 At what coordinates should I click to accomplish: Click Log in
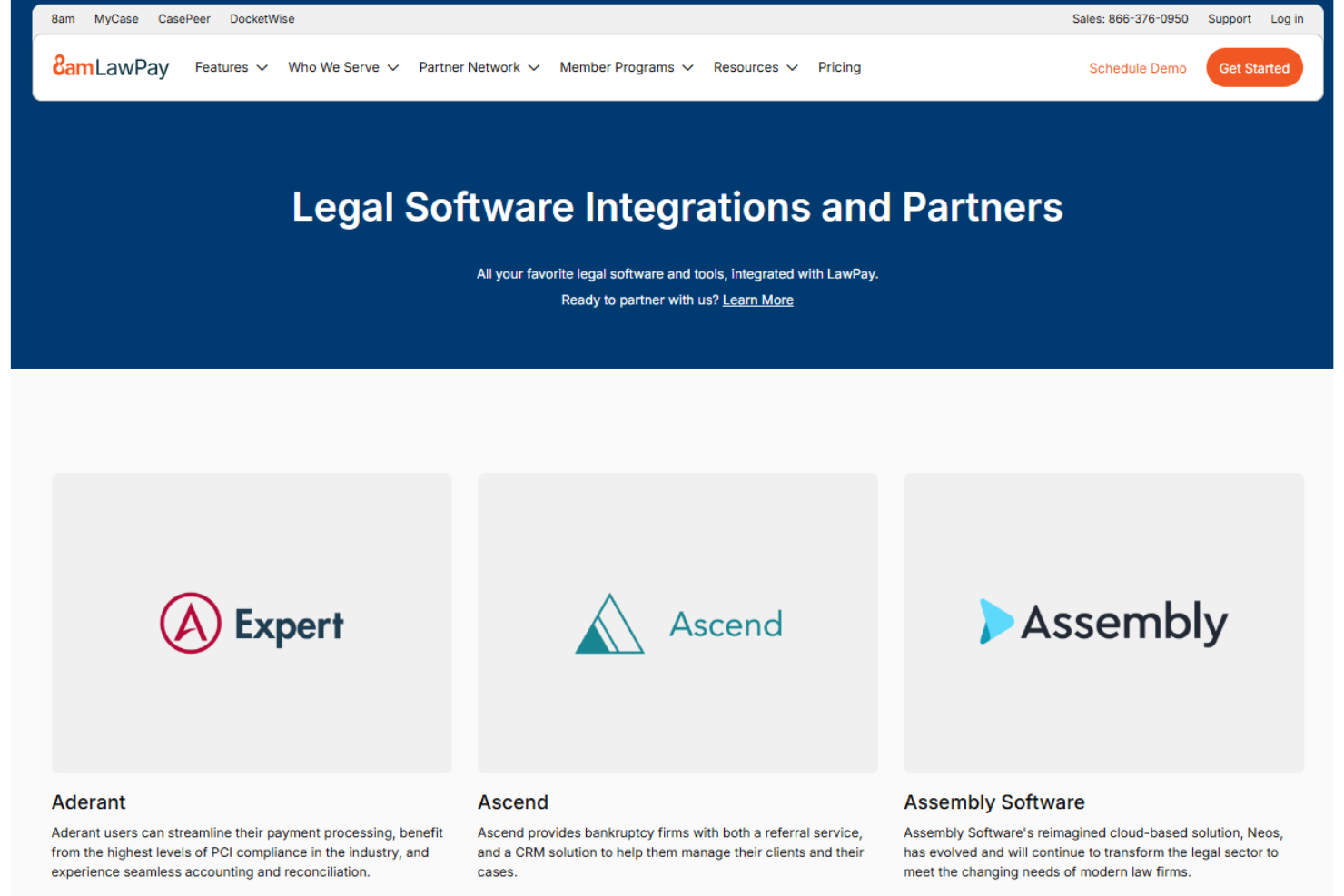[1287, 19]
